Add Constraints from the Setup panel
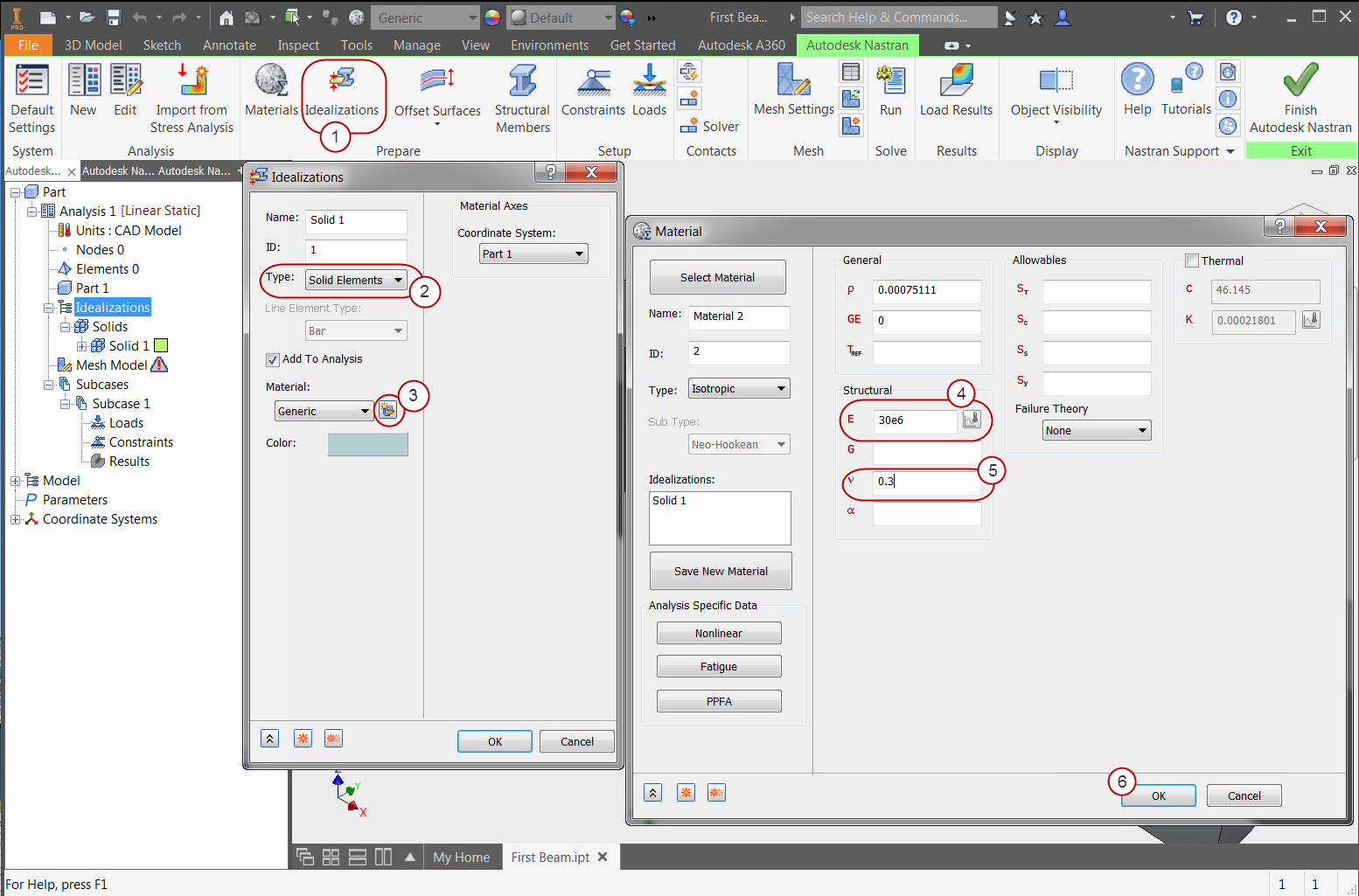The width and height of the screenshot is (1359, 896). [593, 92]
